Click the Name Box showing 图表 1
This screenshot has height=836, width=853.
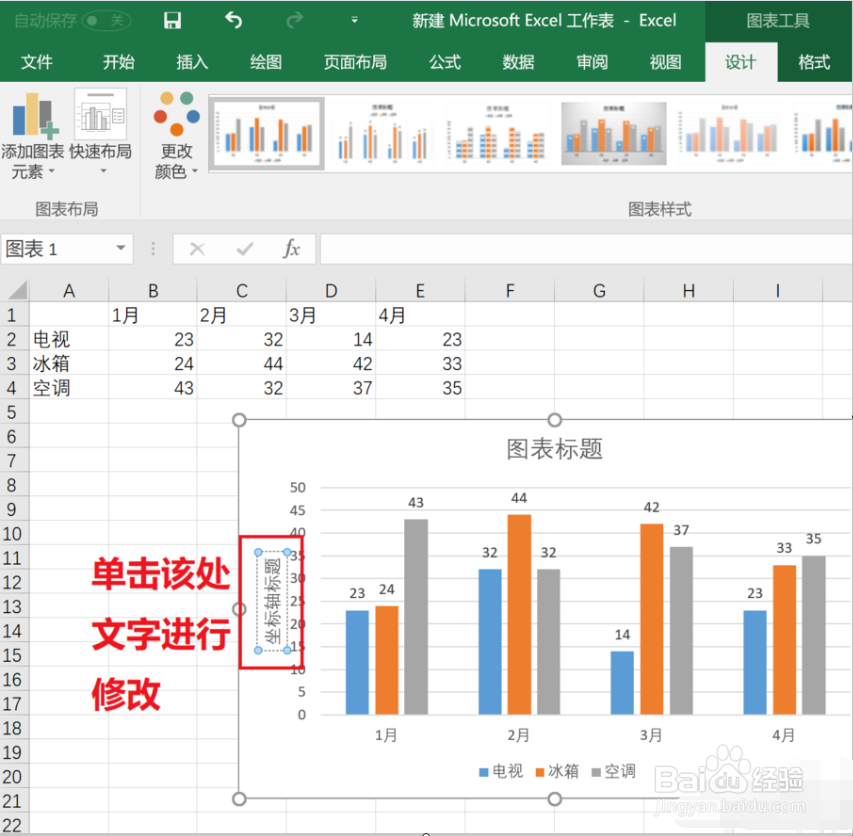pos(57,249)
